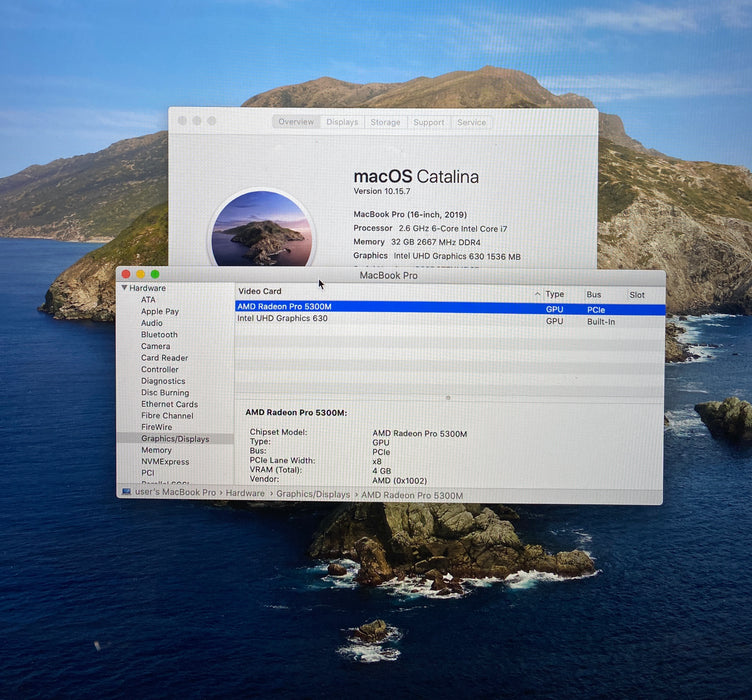
Task: Select Bluetooth in the sidebar
Action: [159, 334]
